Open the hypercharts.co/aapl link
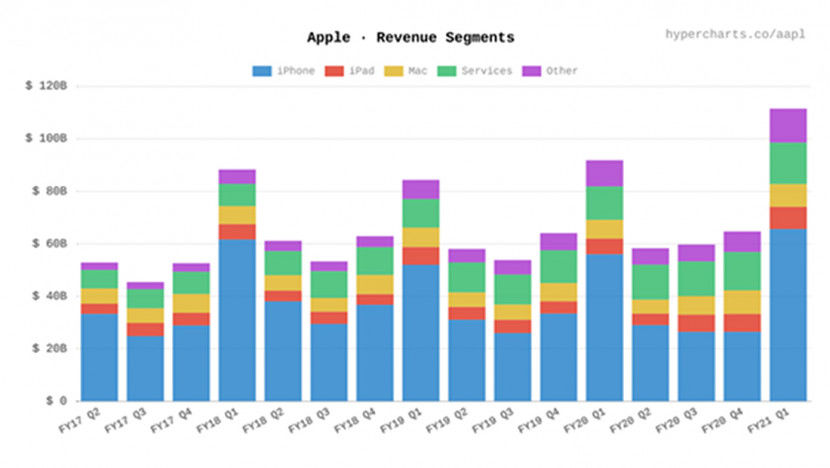830x468 pixels. pos(735,34)
